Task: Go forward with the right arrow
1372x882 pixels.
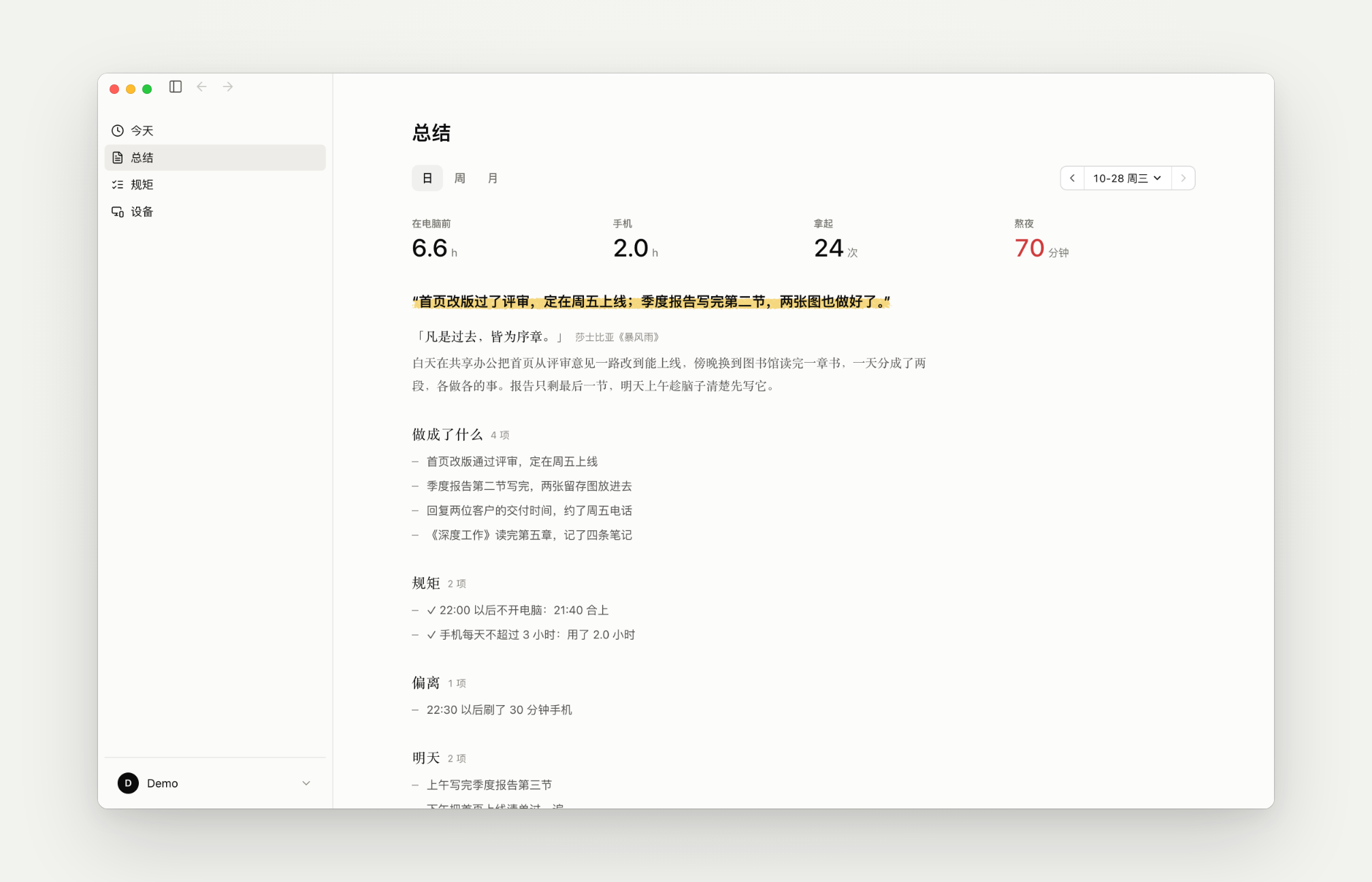Action: pyautogui.click(x=228, y=86)
